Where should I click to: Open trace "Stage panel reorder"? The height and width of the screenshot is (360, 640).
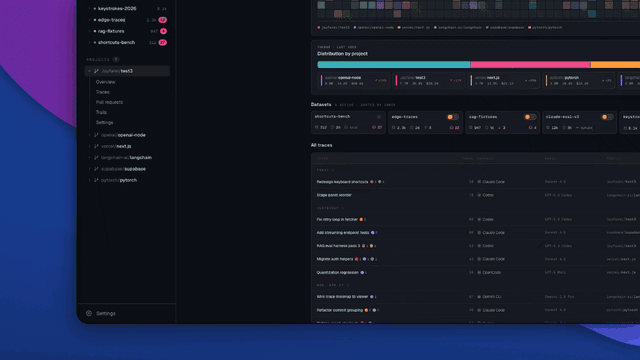pyautogui.click(x=334, y=195)
